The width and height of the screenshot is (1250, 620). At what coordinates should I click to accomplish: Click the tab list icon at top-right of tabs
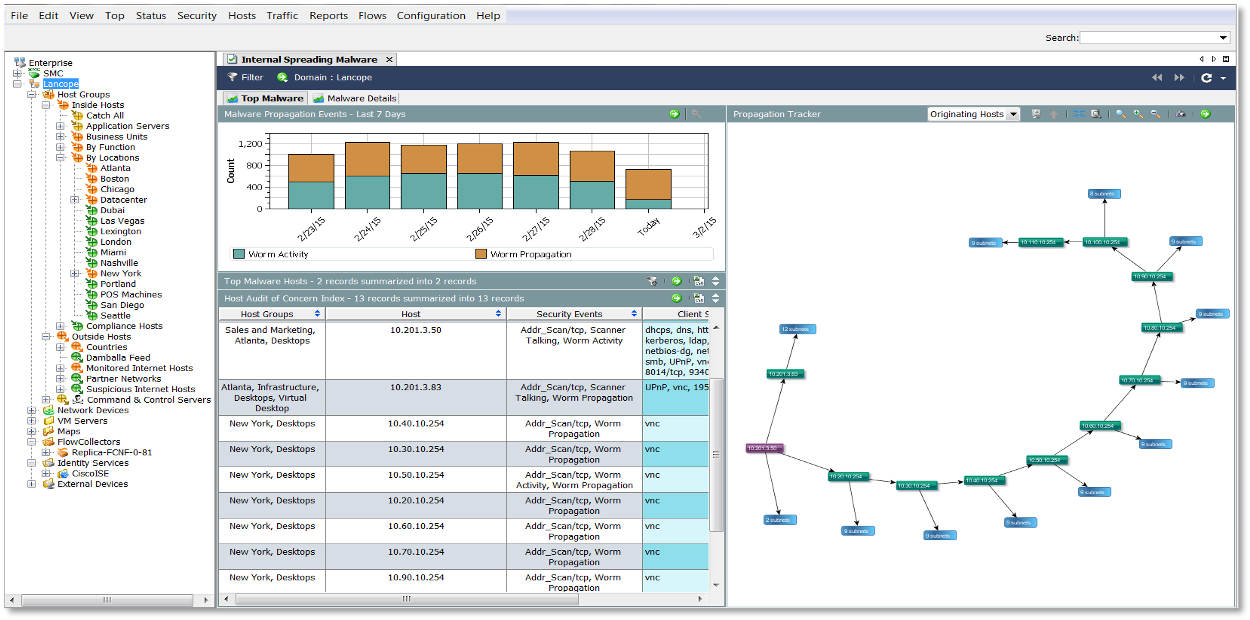click(1226, 60)
